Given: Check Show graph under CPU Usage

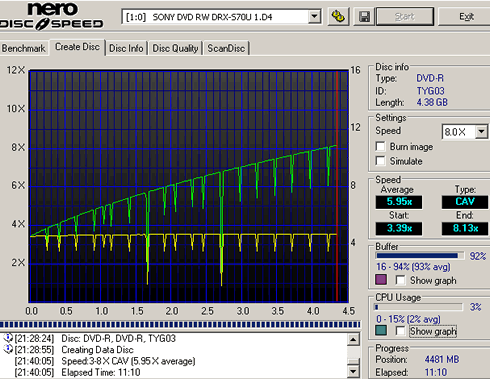Looking at the screenshot, I should pyautogui.click(x=400, y=331).
